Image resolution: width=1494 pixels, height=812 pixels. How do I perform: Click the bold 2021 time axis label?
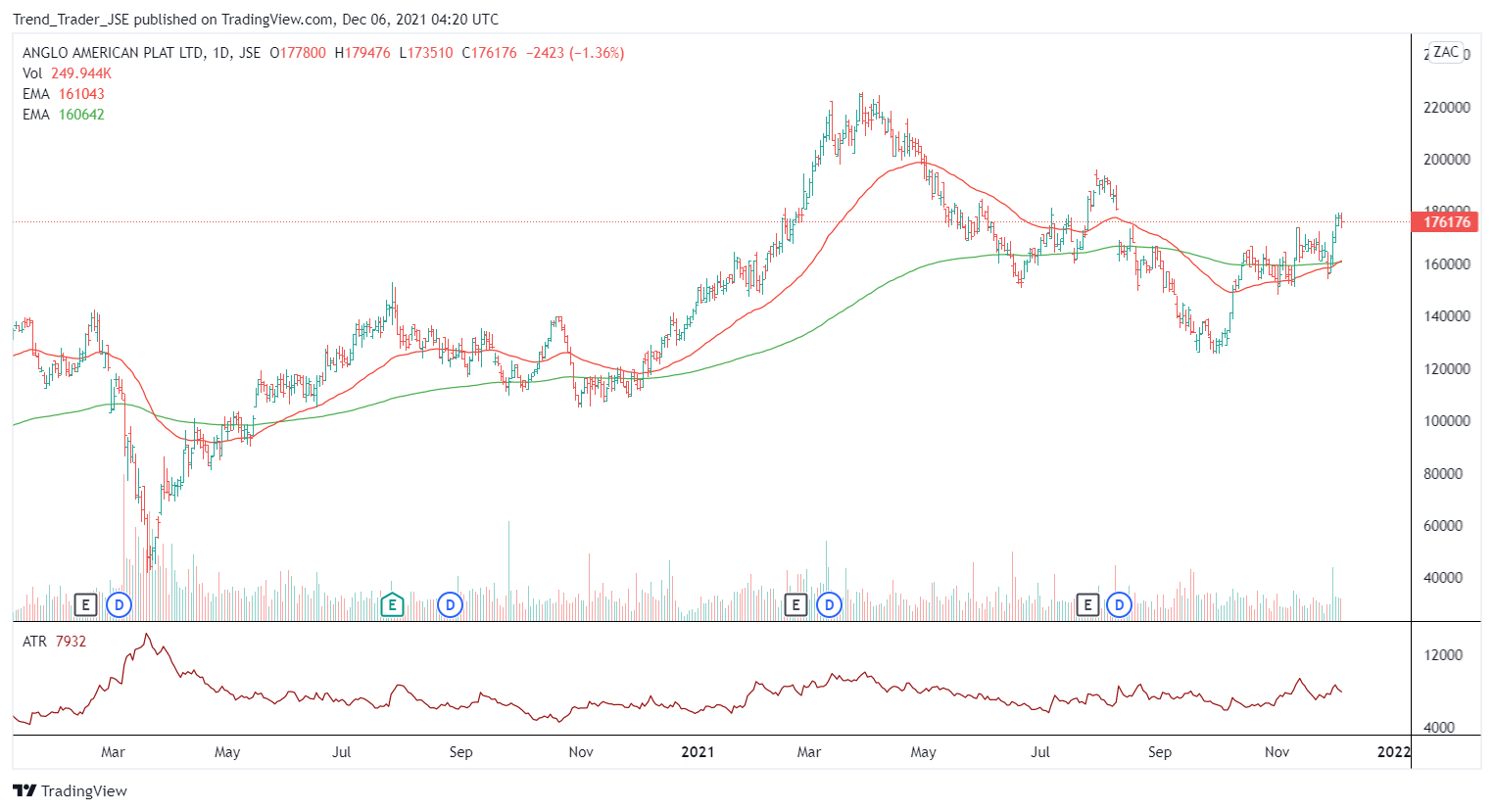(698, 752)
